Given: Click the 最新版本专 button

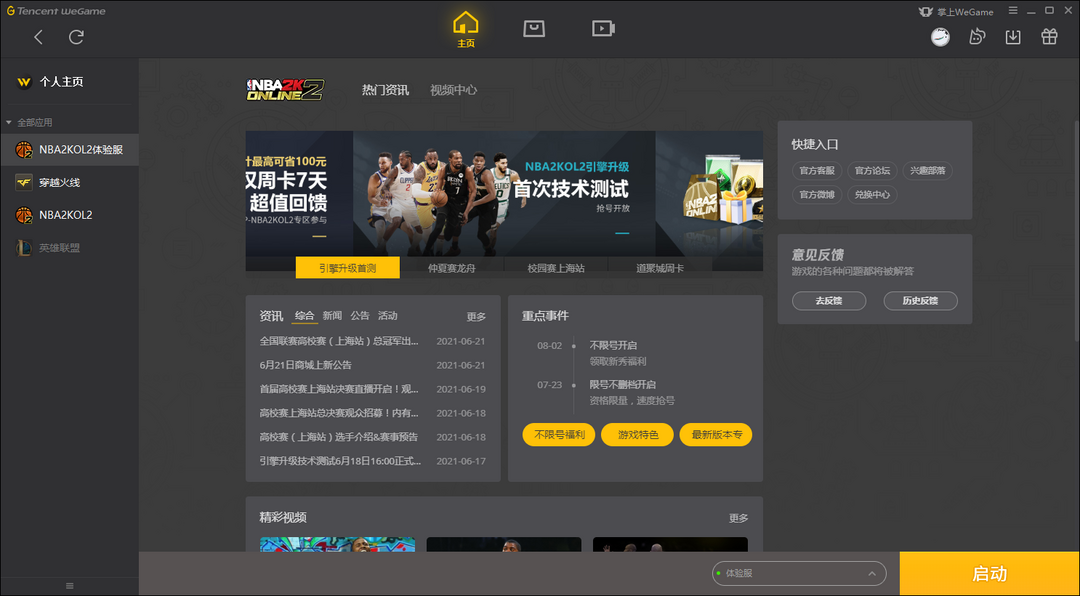Looking at the screenshot, I should [716, 435].
